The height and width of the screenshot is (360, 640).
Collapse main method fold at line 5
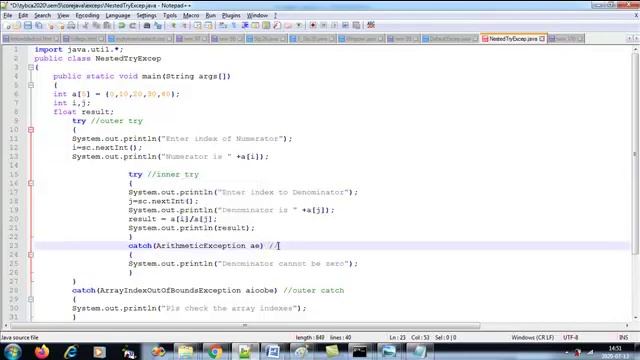point(31,85)
